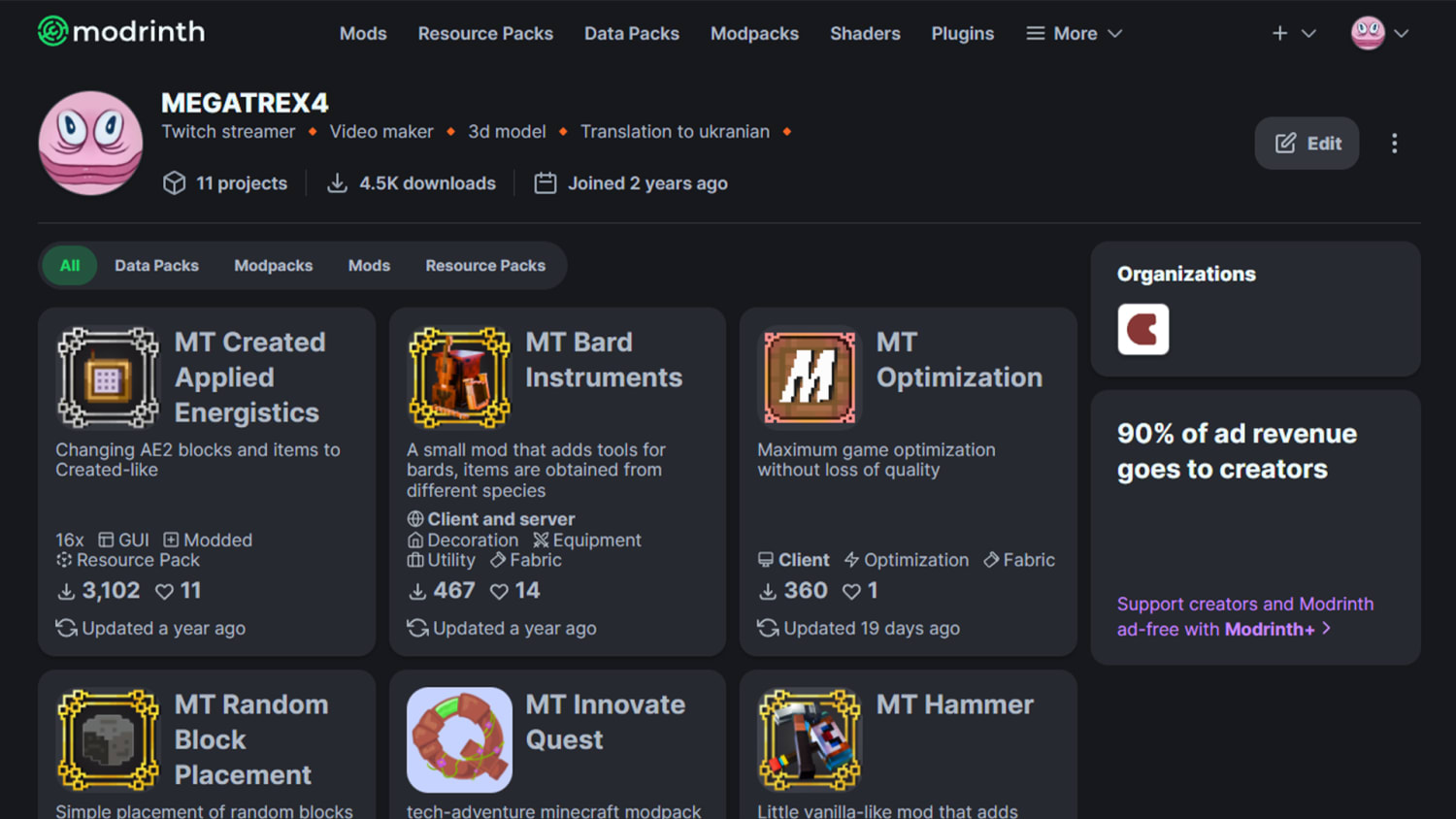Image resolution: width=1456 pixels, height=819 pixels.
Task: Filter projects by the Resource Packs tab
Action: point(485,265)
